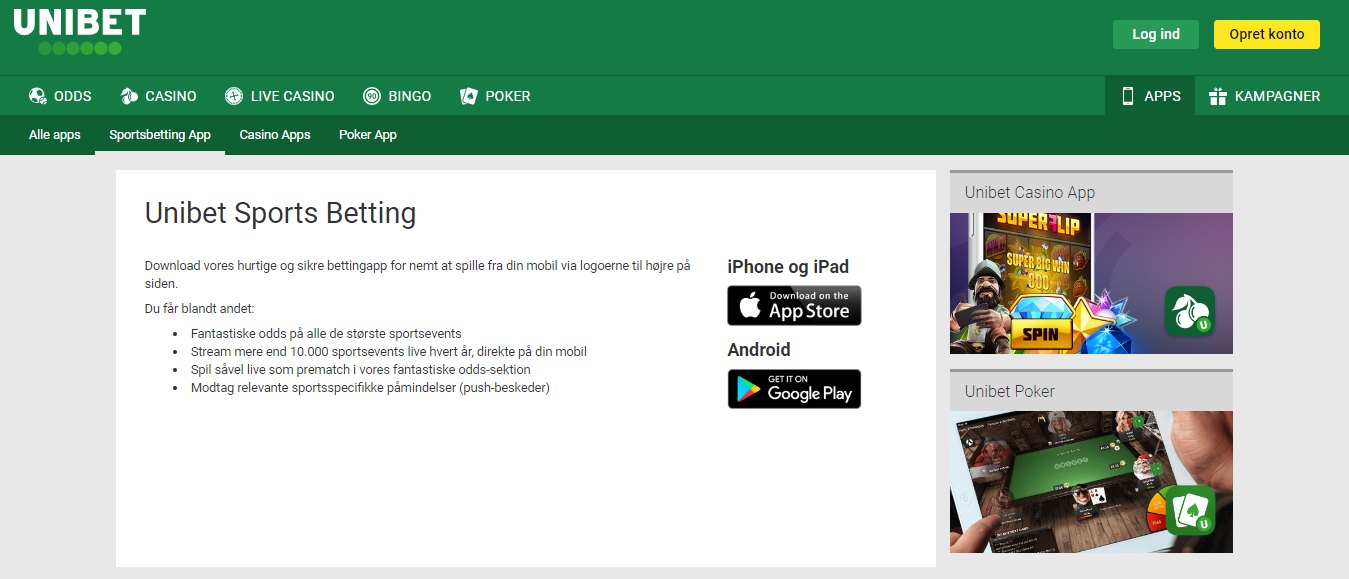Viewport: 1349px width, 579px height.
Task: Click the phone icon beside APPS
Action: (1128, 96)
